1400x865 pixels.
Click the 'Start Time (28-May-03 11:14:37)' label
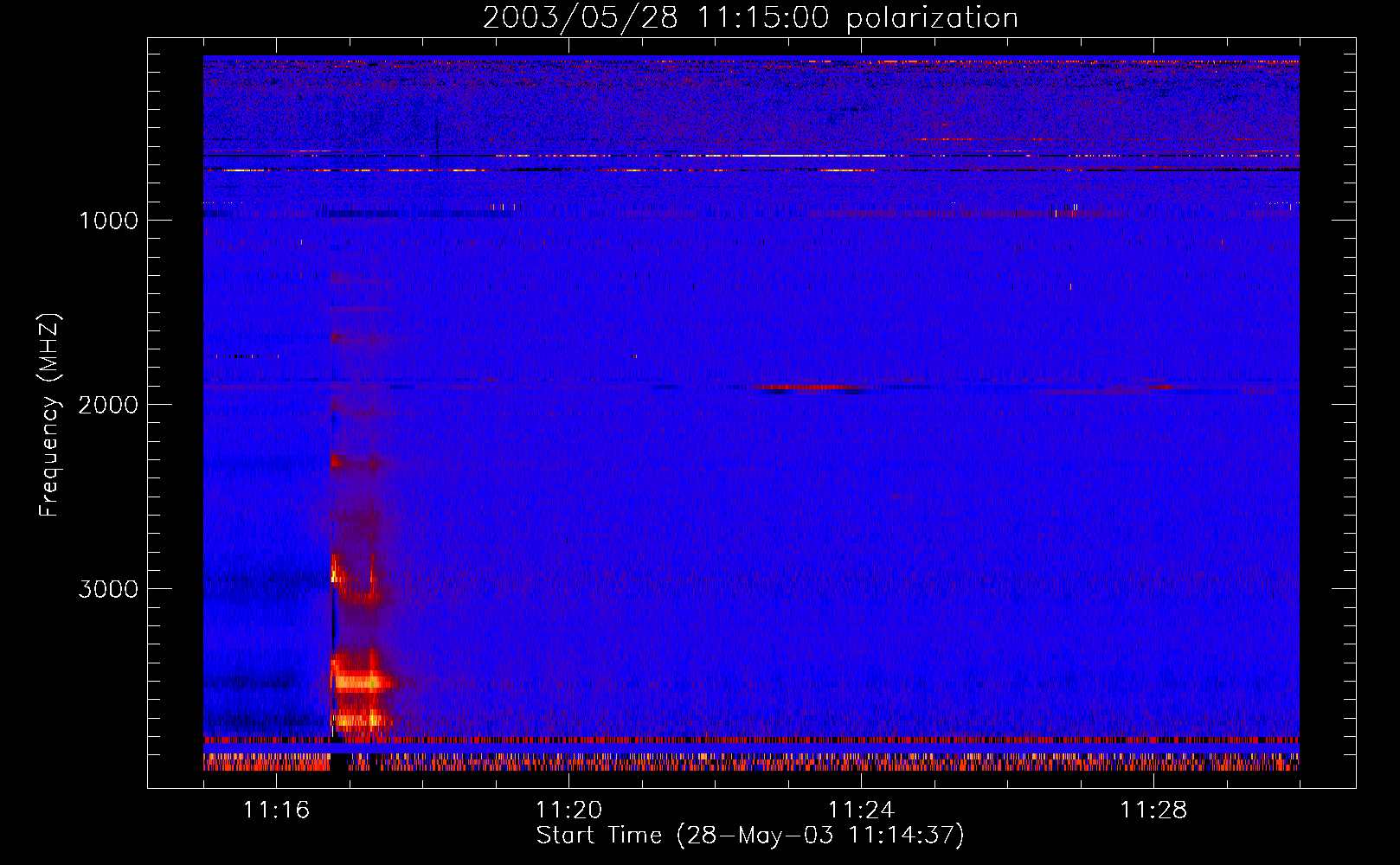(750, 836)
